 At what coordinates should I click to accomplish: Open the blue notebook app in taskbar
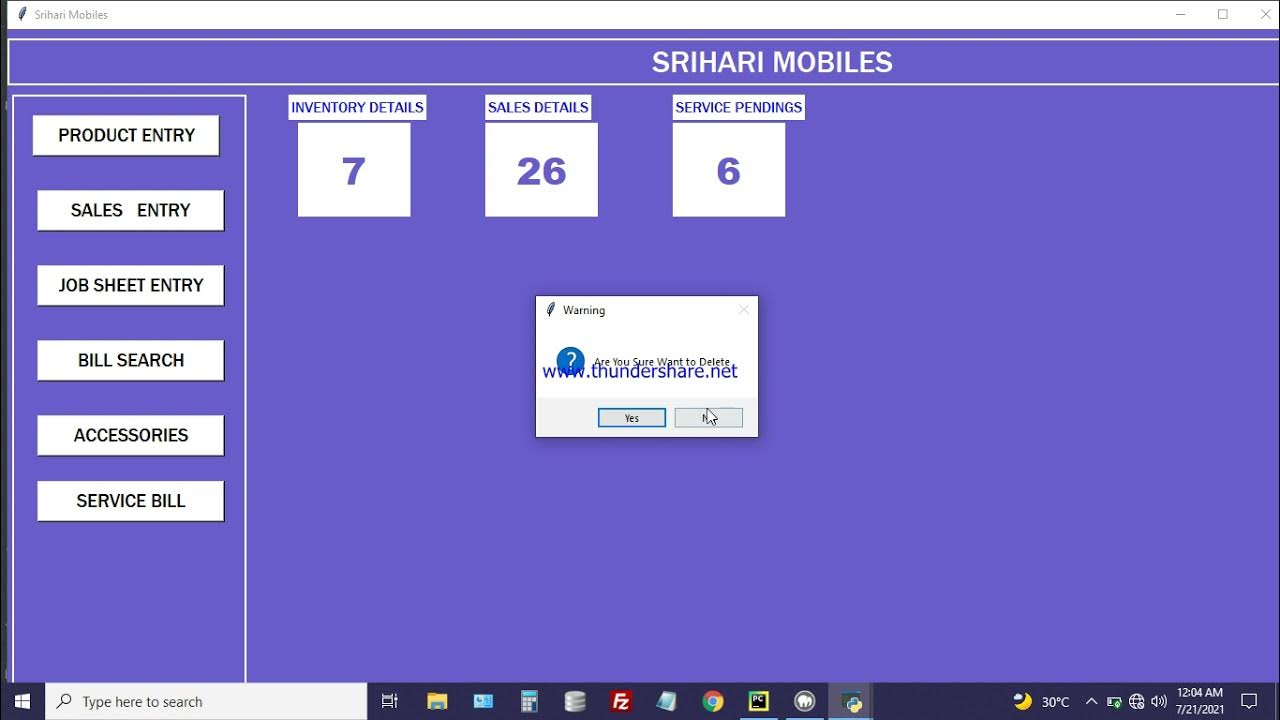pos(667,701)
